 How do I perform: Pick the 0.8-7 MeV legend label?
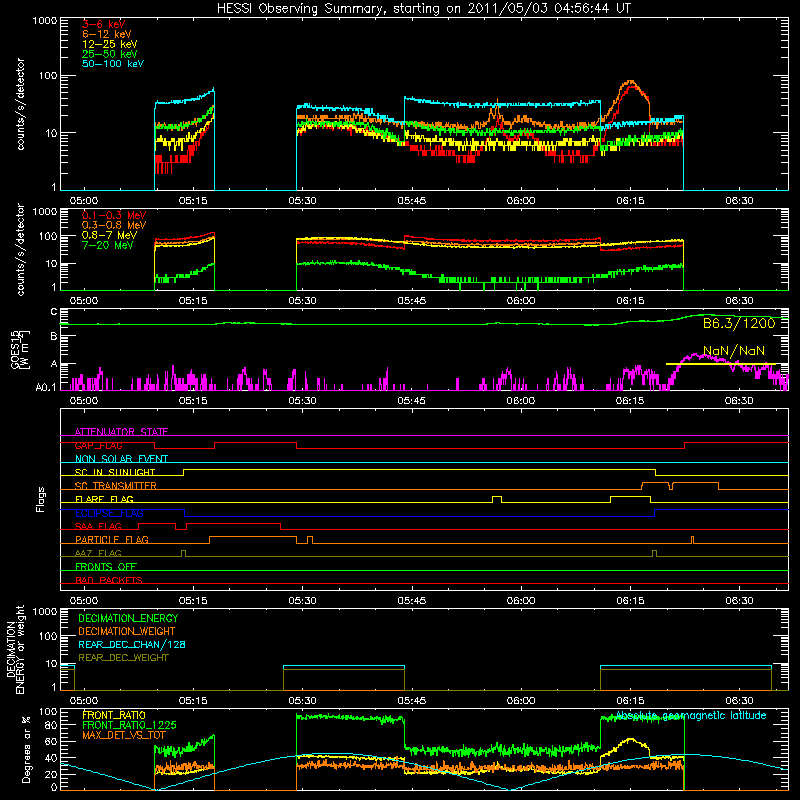[x=109, y=236]
